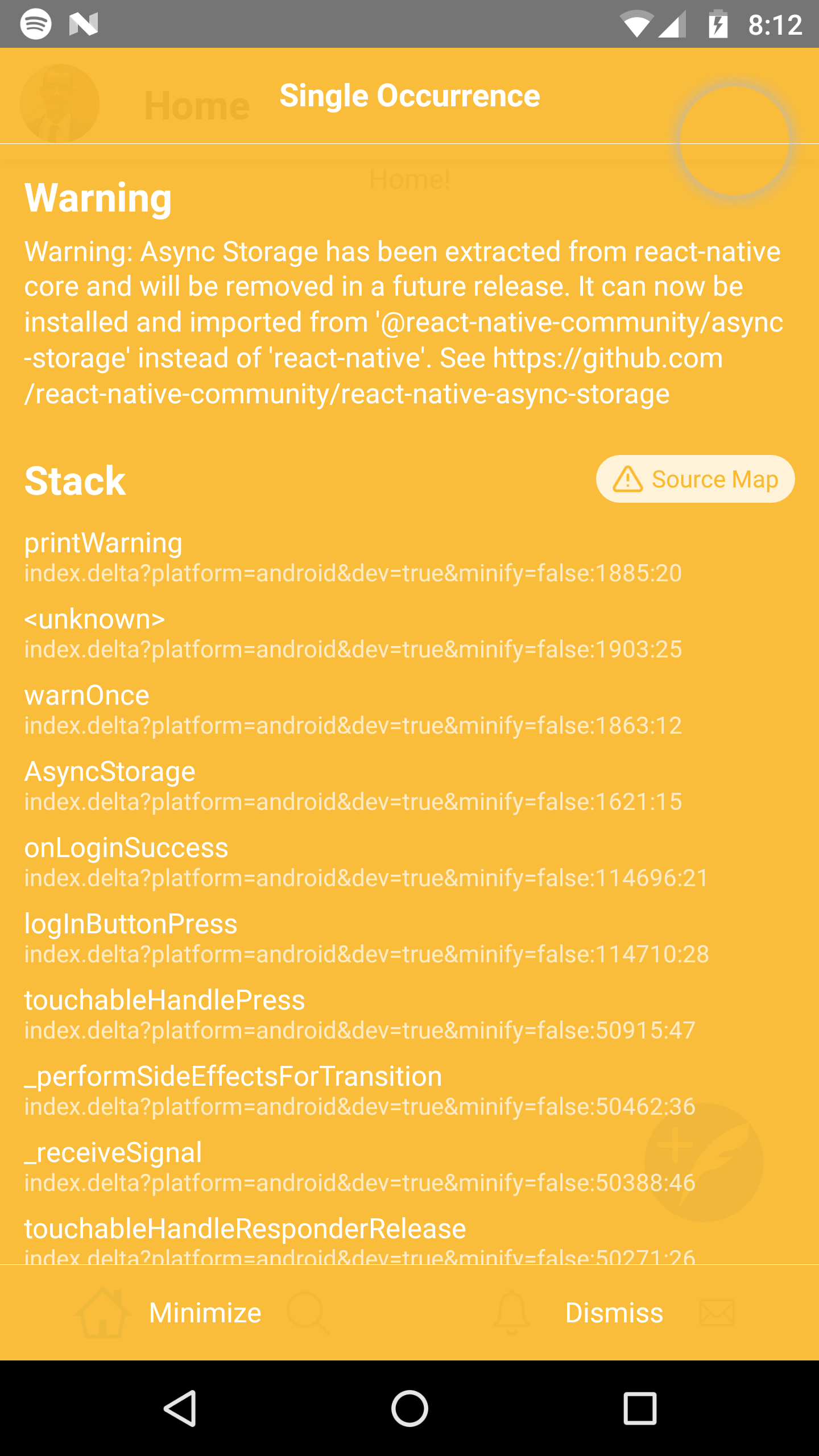Tap the Android back navigation button
The image size is (819, 1456).
pos(180,1408)
